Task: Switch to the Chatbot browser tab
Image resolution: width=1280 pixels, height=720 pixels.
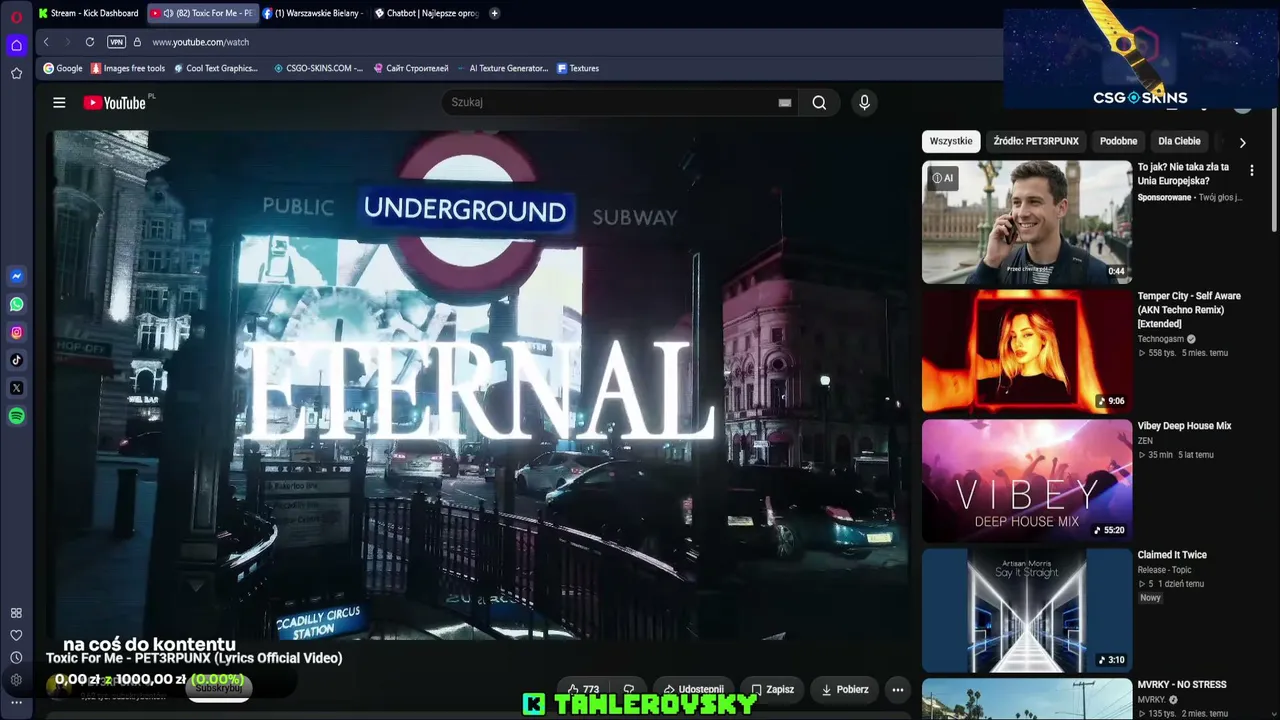Action: pyautogui.click(x=427, y=13)
